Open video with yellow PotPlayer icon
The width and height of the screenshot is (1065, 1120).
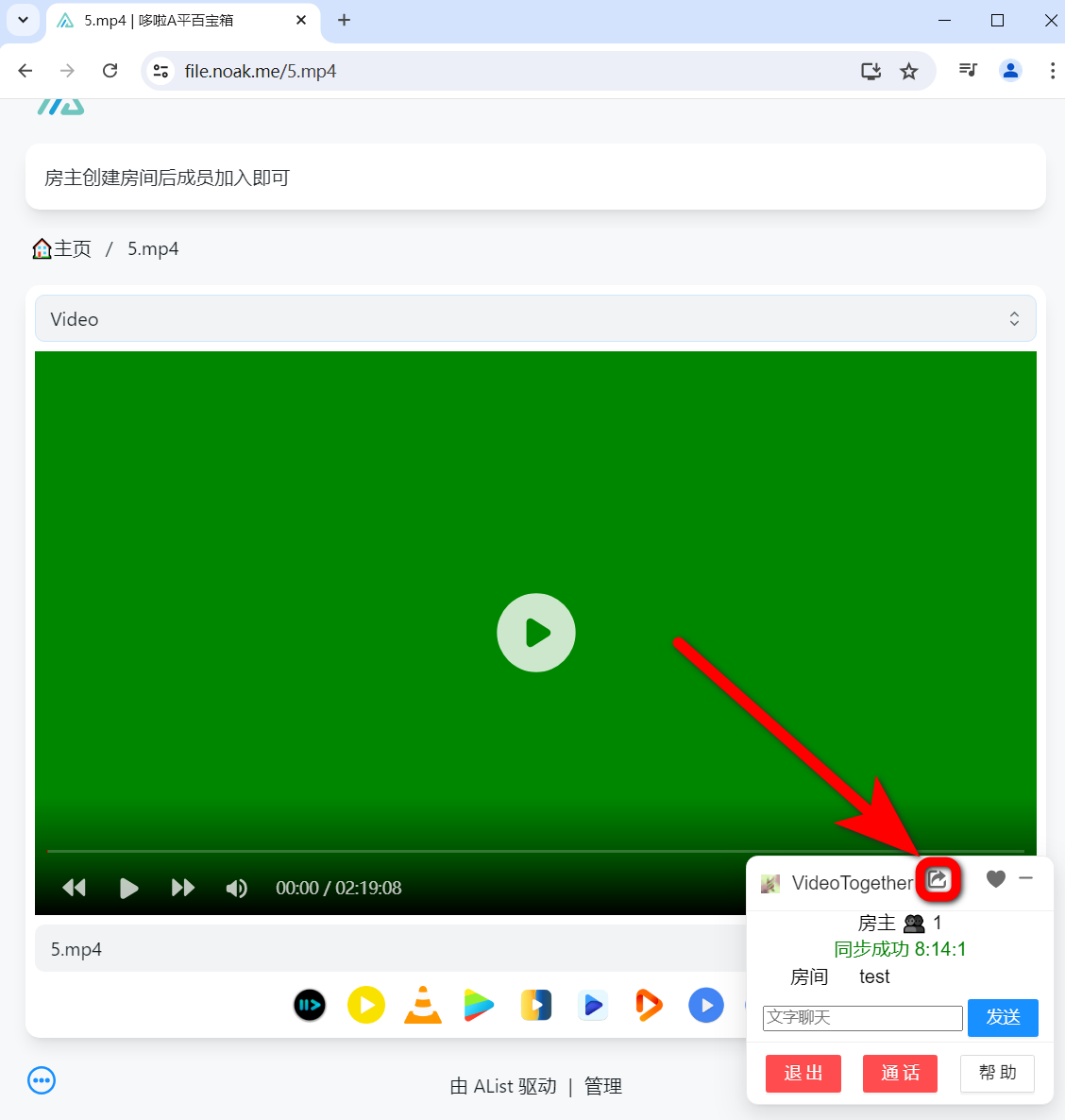(x=366, y=1005)
